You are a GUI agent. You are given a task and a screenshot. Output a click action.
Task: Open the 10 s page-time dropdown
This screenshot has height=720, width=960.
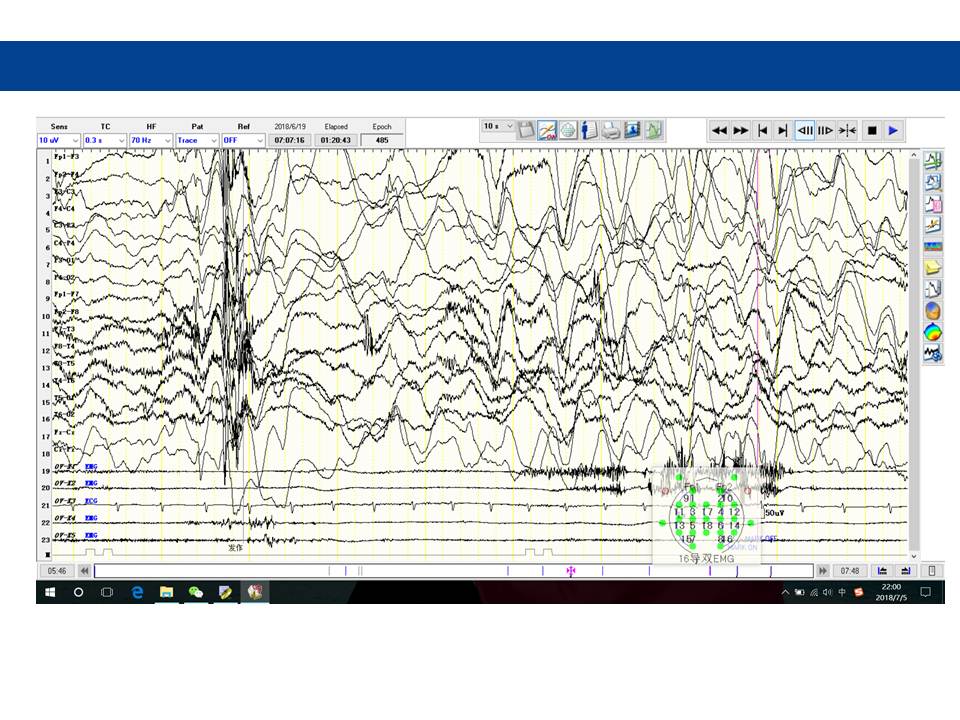tap(498, 126)
